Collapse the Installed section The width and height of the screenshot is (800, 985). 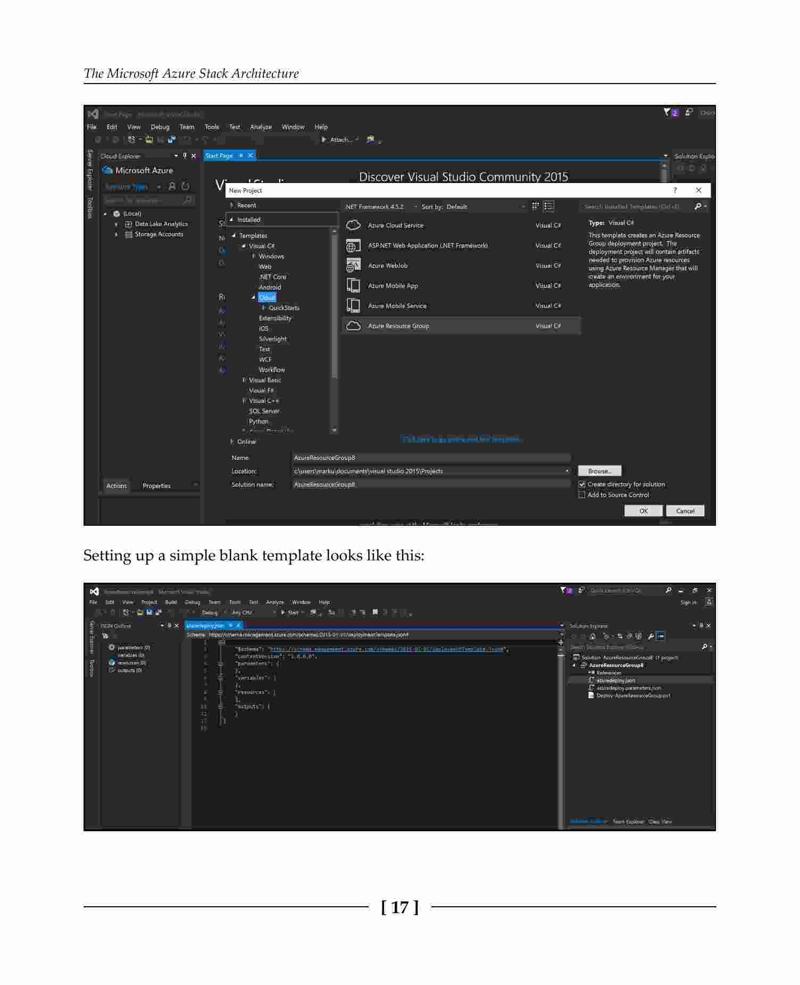232,220
